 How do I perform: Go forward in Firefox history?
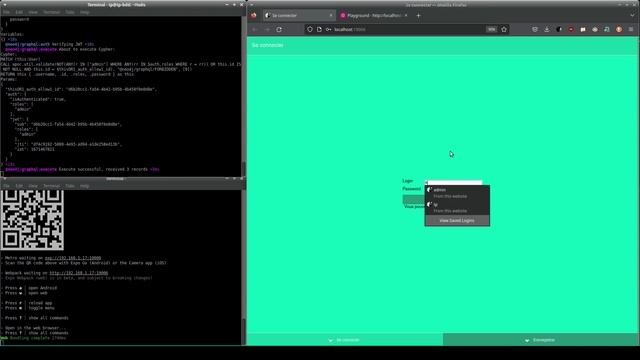click(267, 29)
